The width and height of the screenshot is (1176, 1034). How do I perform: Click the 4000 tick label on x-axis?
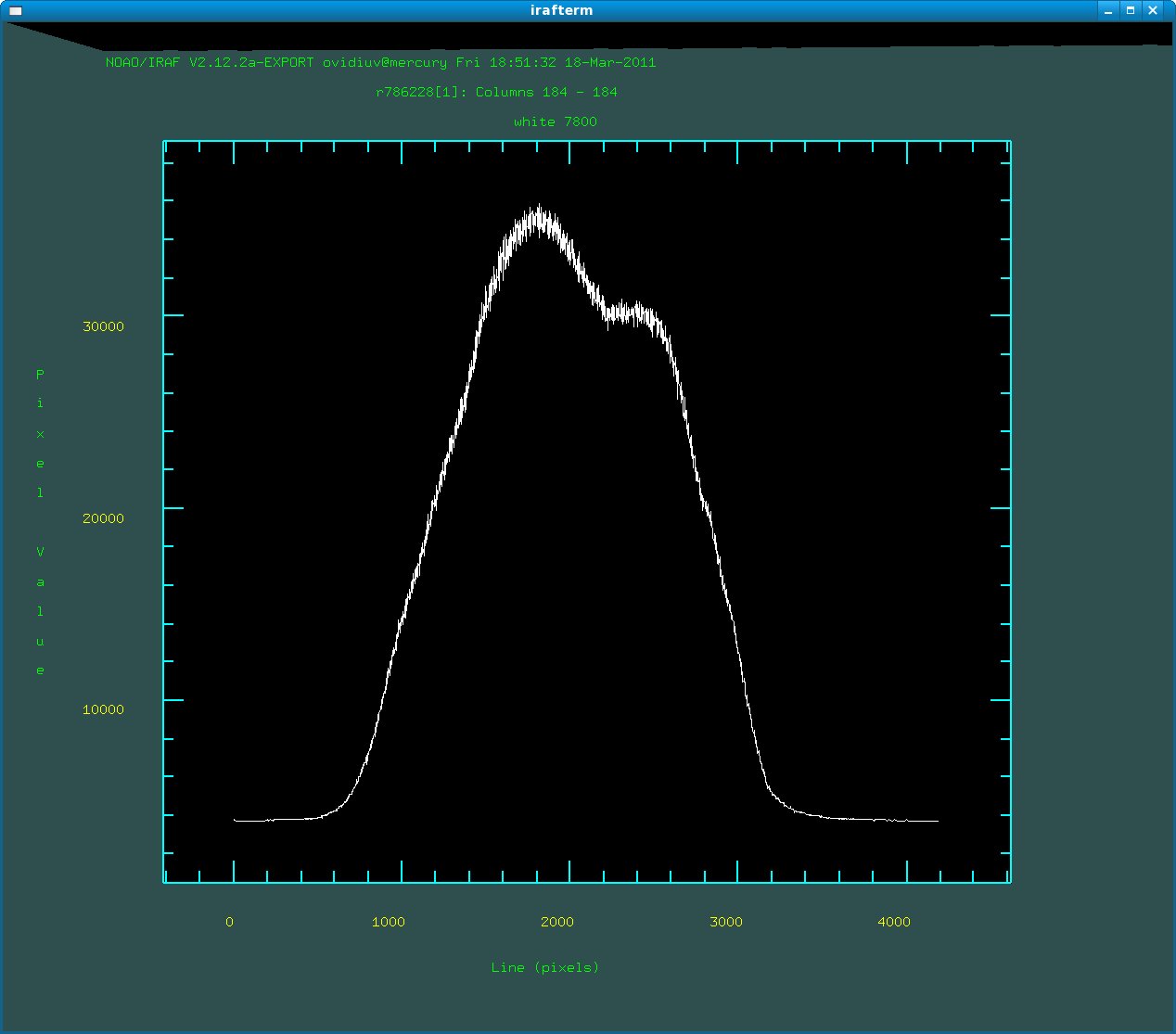(x=894, y=922)
